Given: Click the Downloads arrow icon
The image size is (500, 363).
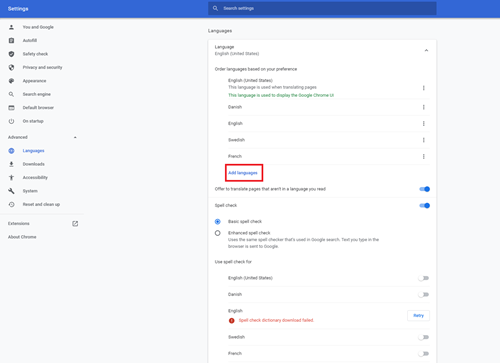Looking at the screenshot, I should 11,164.
